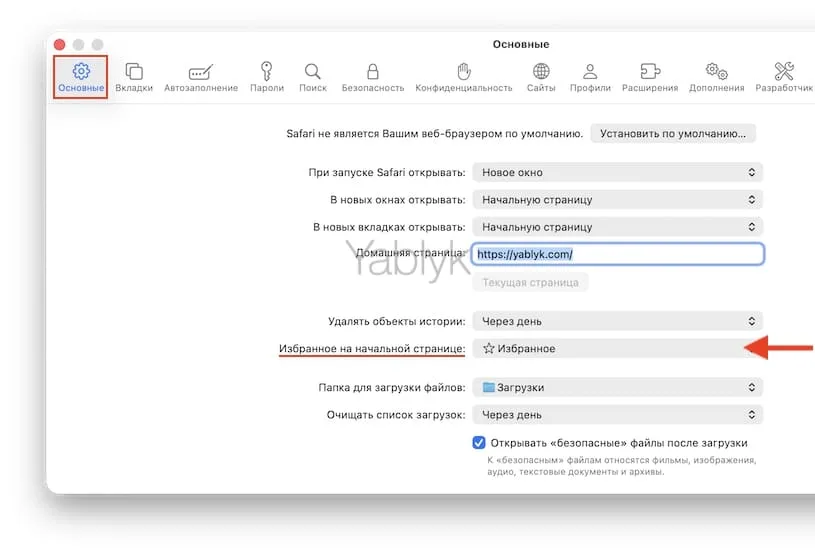Image resolution: width=815 pixels, height=555 pixels.
Task: Click the «К «безопасным» файлам относятся» note
Action: point(622,466)
